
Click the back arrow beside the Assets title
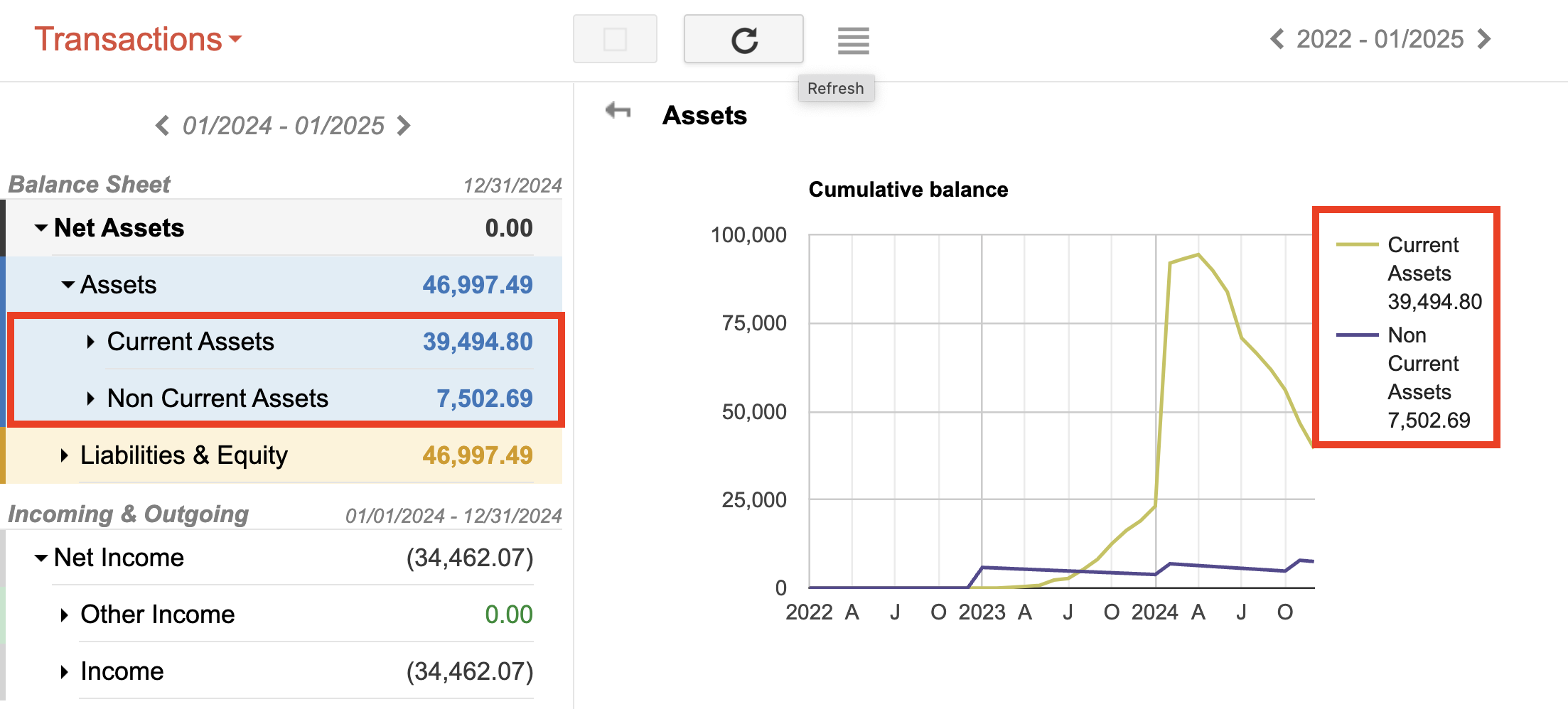(617, 111)
